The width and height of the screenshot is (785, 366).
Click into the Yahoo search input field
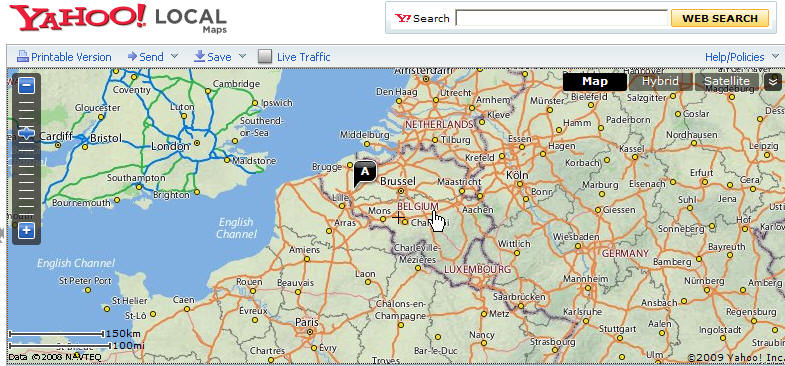click(562, 18)
